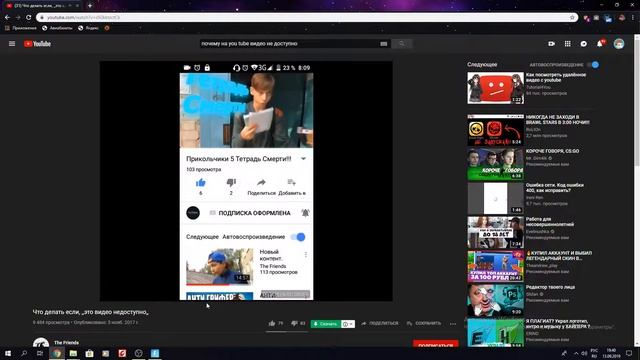Dislike the video with thumbs down

(294, 323)
